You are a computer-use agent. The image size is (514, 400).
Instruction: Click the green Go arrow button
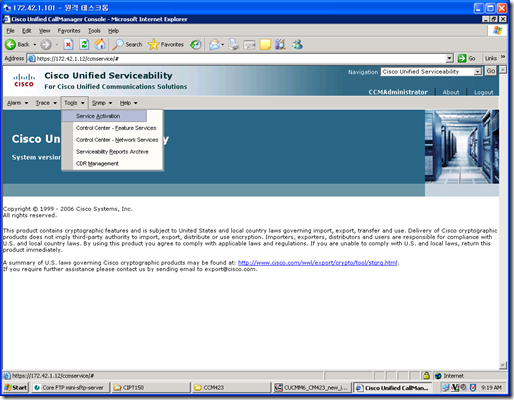462,58
